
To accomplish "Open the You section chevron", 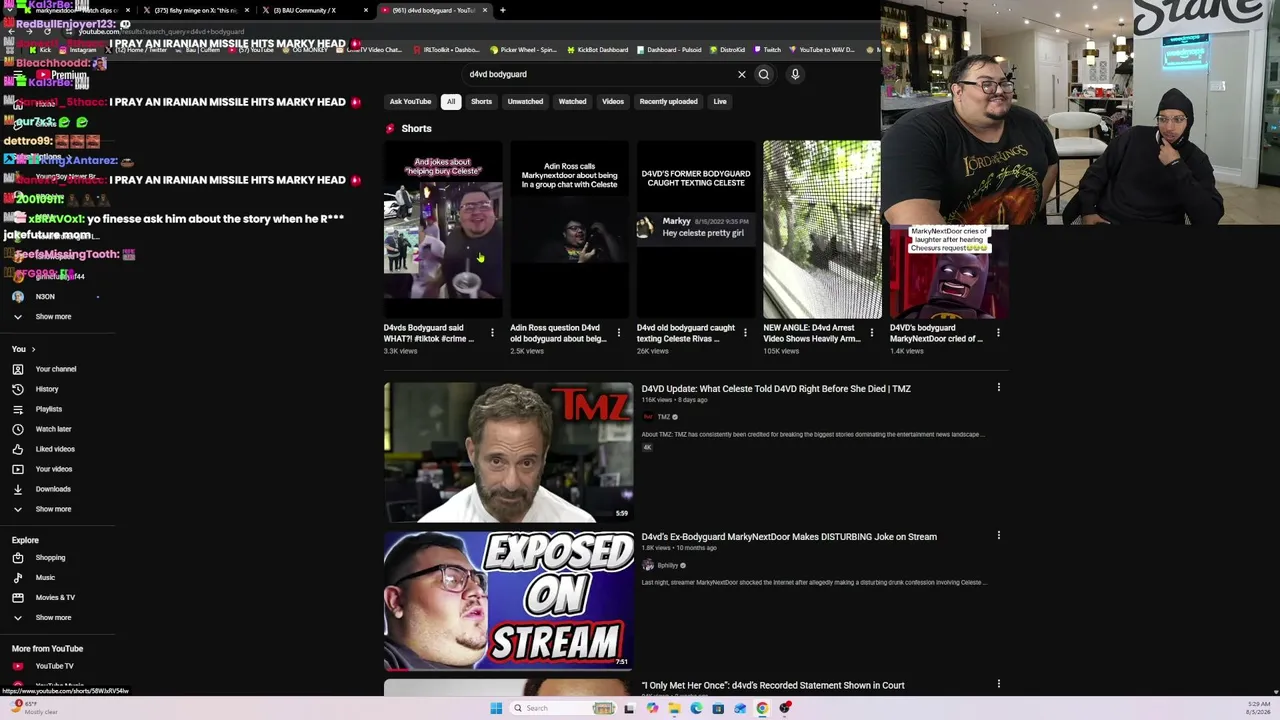I will coord(33,349).
